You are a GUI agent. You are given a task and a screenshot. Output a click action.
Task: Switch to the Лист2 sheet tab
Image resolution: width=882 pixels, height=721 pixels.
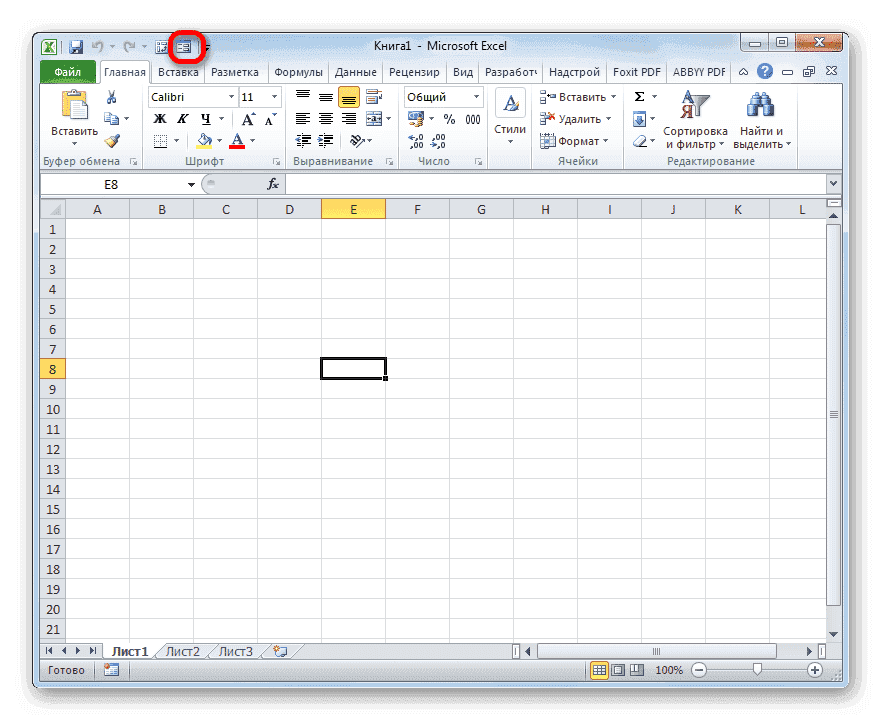point(182,650)
